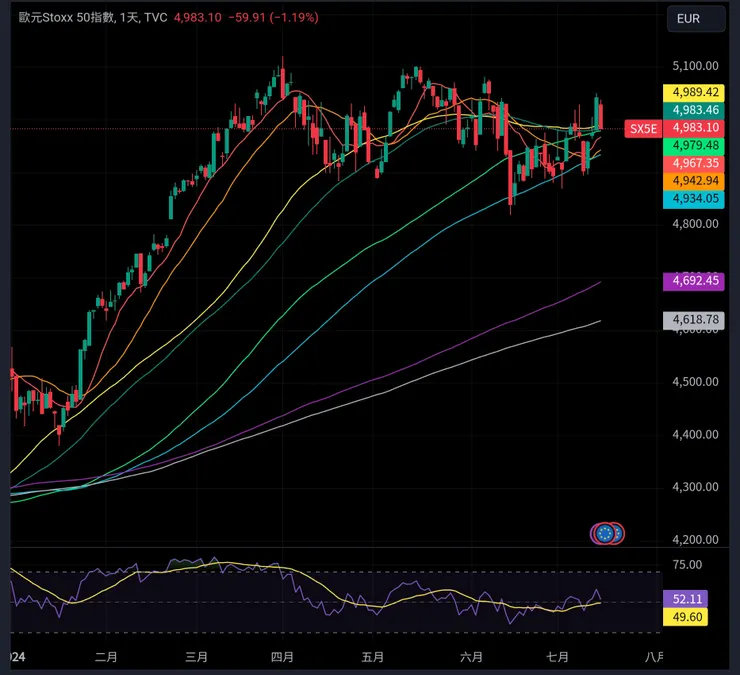Click the 4,983.10 current price label
Image resolution: width=740 pixels, height=675 pixels.
[x=695, y=128]
